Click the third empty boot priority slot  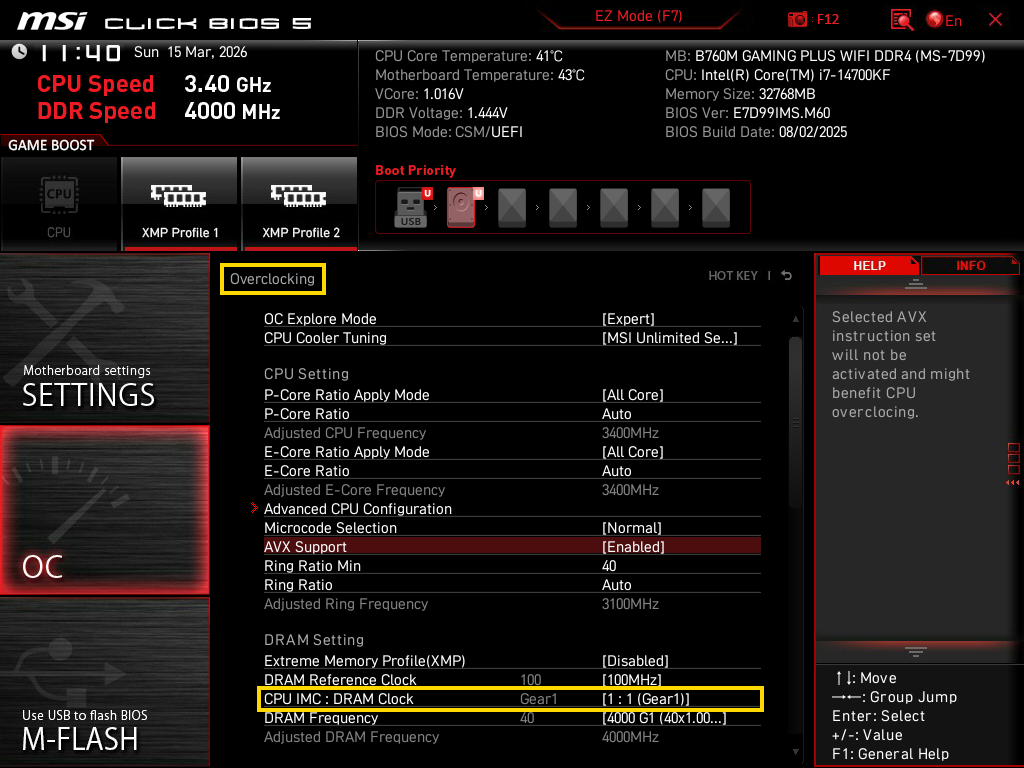[x=614, y=207]
